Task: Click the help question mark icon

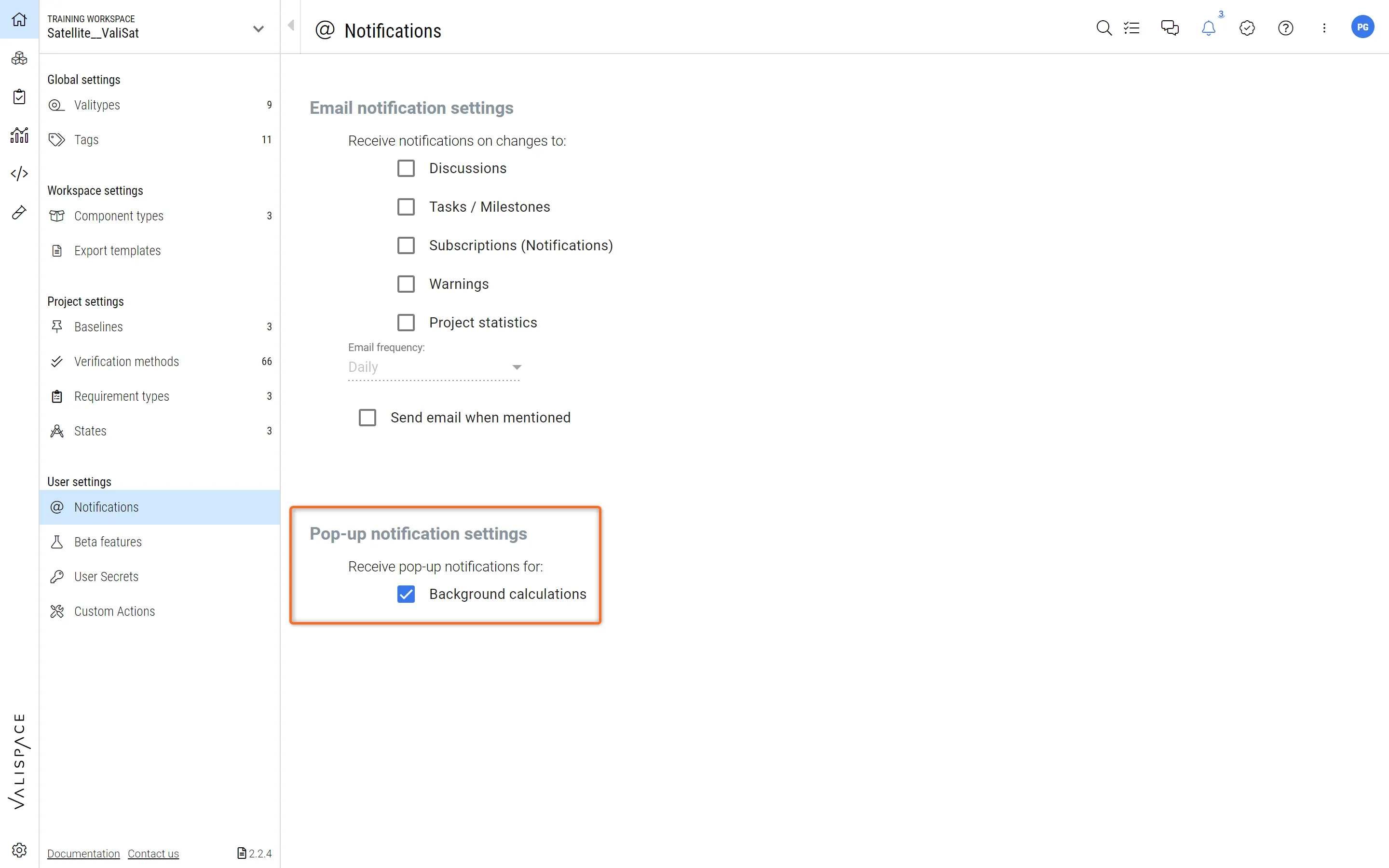Action: 1285,27
